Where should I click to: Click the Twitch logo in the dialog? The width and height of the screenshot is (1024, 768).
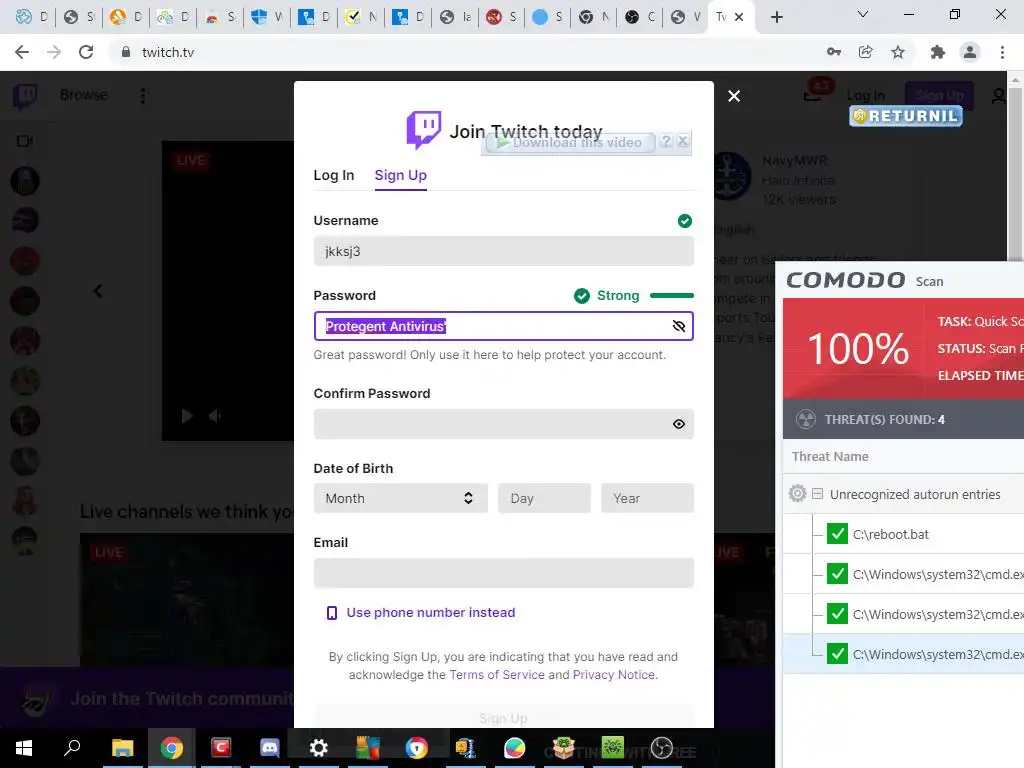click(424, 129)
